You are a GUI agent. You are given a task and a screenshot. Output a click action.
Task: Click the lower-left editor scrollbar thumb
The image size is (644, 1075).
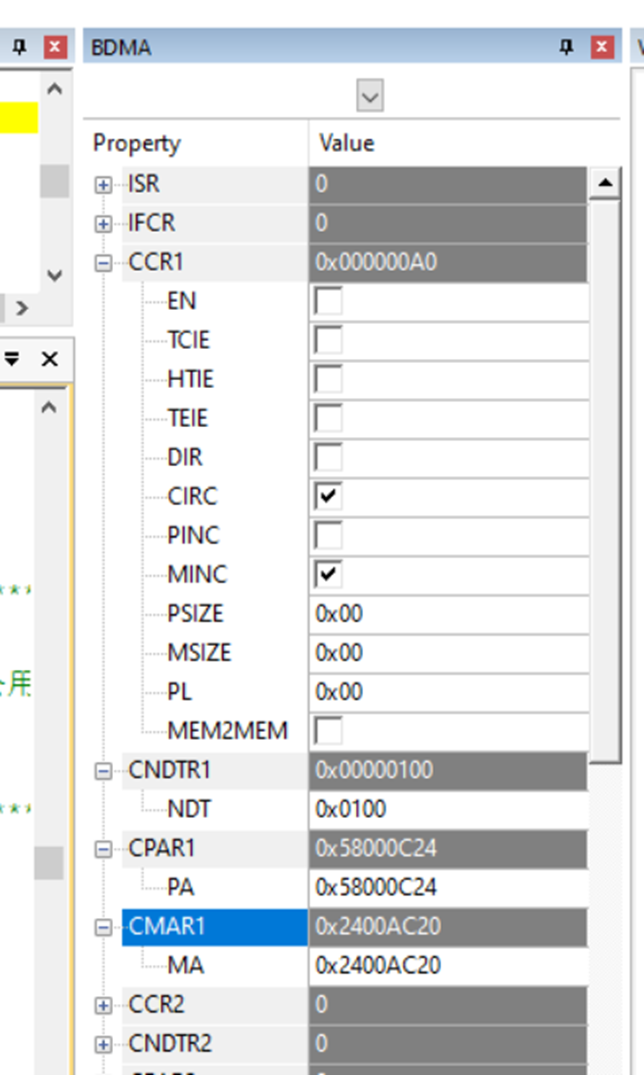click(x=49, y=862)
